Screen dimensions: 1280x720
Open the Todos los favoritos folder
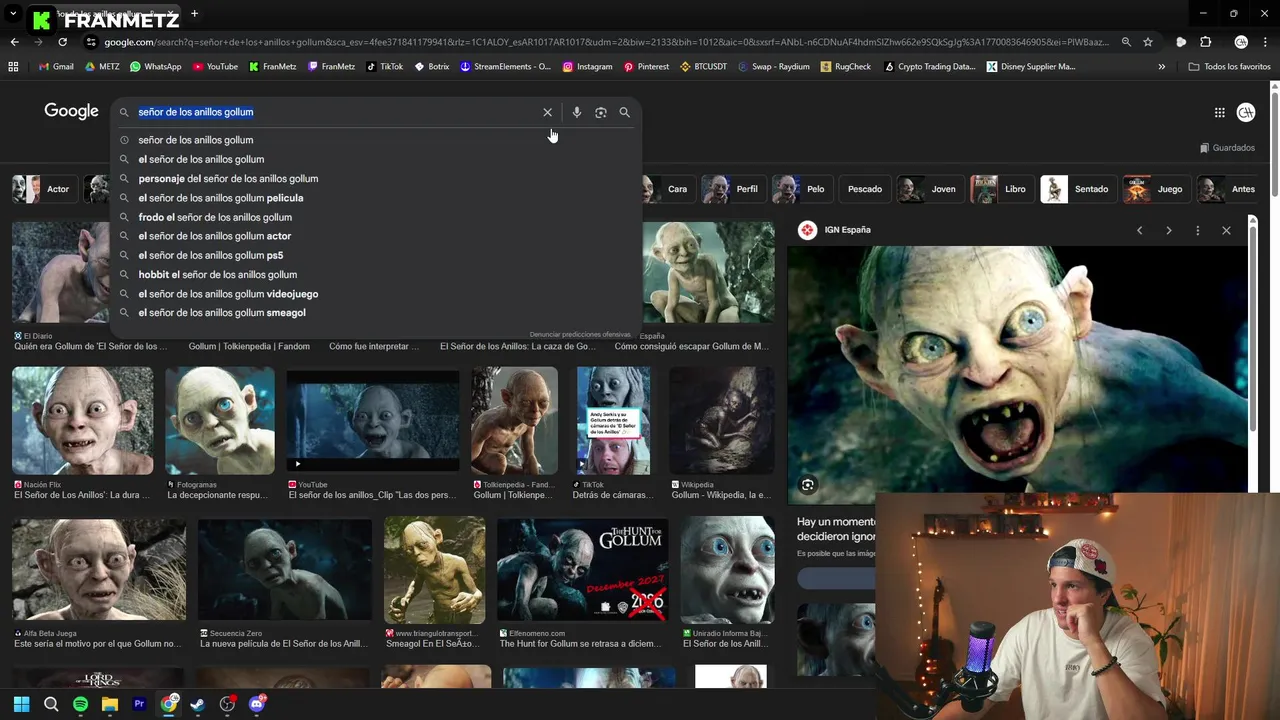pos(1229,67)
